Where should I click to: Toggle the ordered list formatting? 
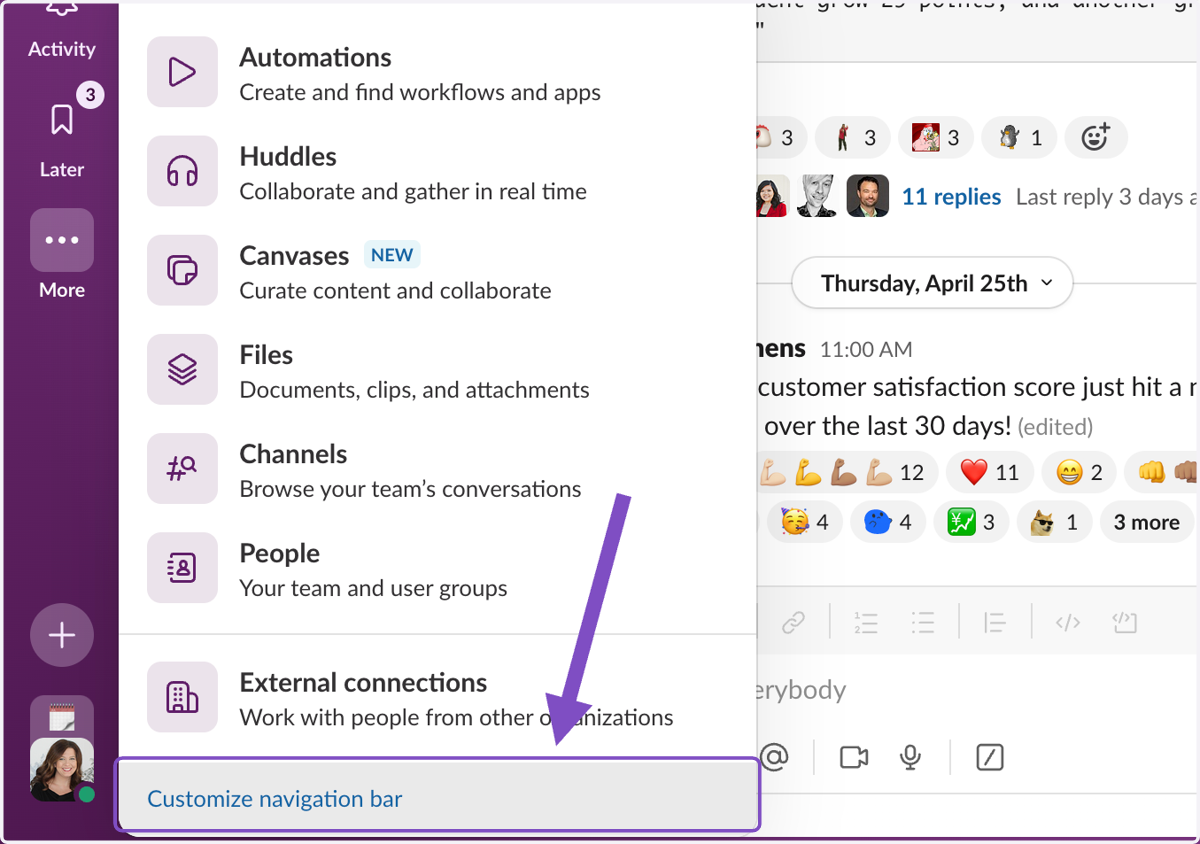coord(866,623)
